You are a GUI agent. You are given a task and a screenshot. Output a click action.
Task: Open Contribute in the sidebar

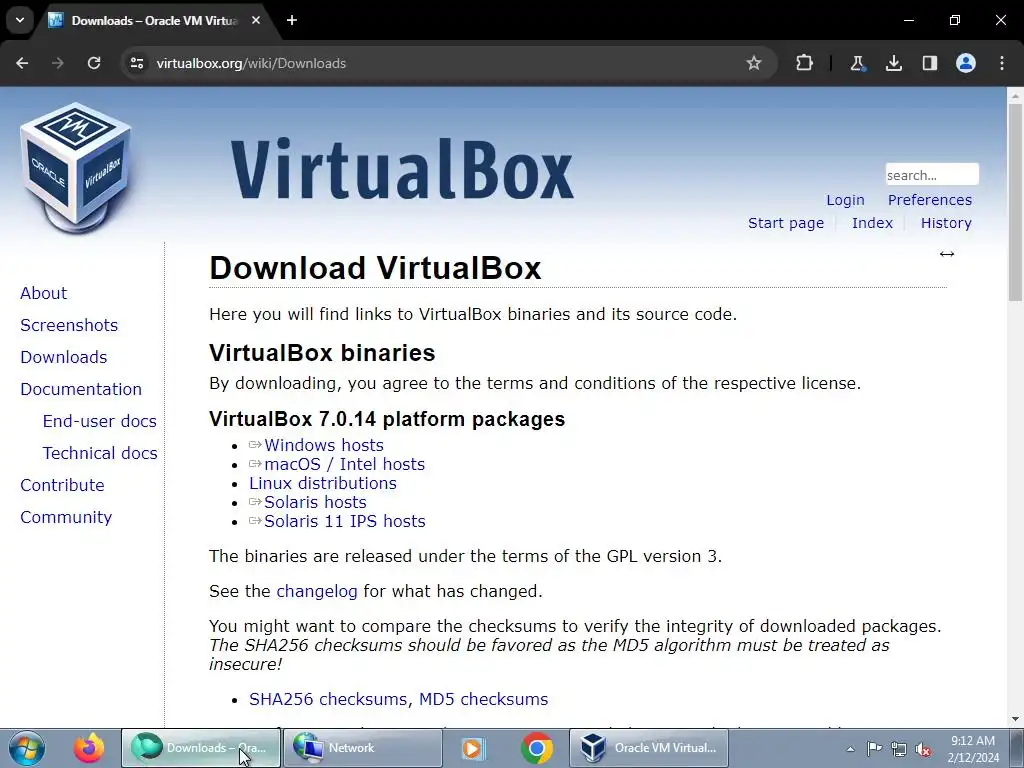tap(62, 485)
